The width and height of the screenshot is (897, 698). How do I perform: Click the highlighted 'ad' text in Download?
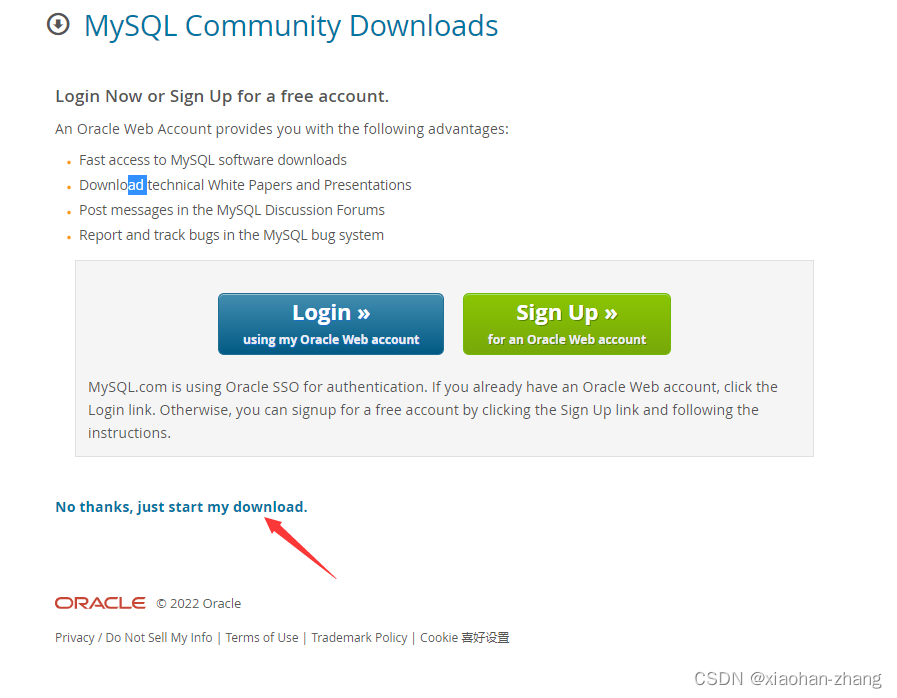click(x=137, y=185)
